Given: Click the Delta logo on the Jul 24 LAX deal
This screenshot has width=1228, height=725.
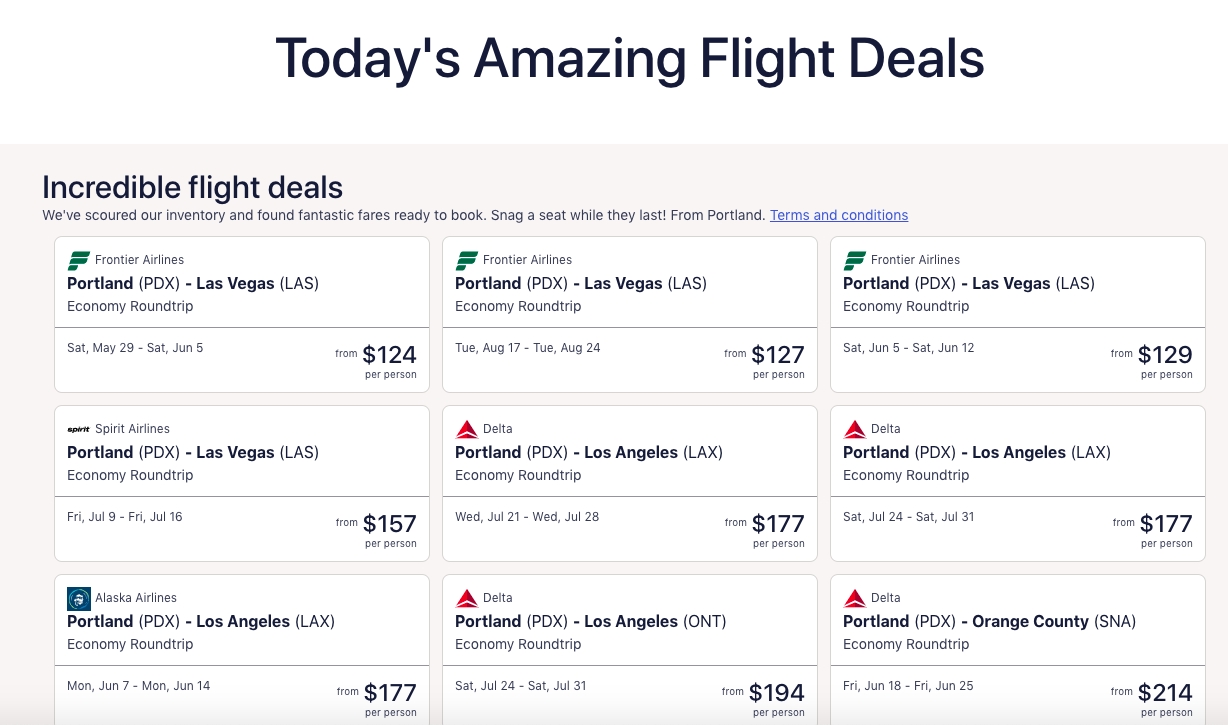Looking at the screenshot, I should [855, 429].
